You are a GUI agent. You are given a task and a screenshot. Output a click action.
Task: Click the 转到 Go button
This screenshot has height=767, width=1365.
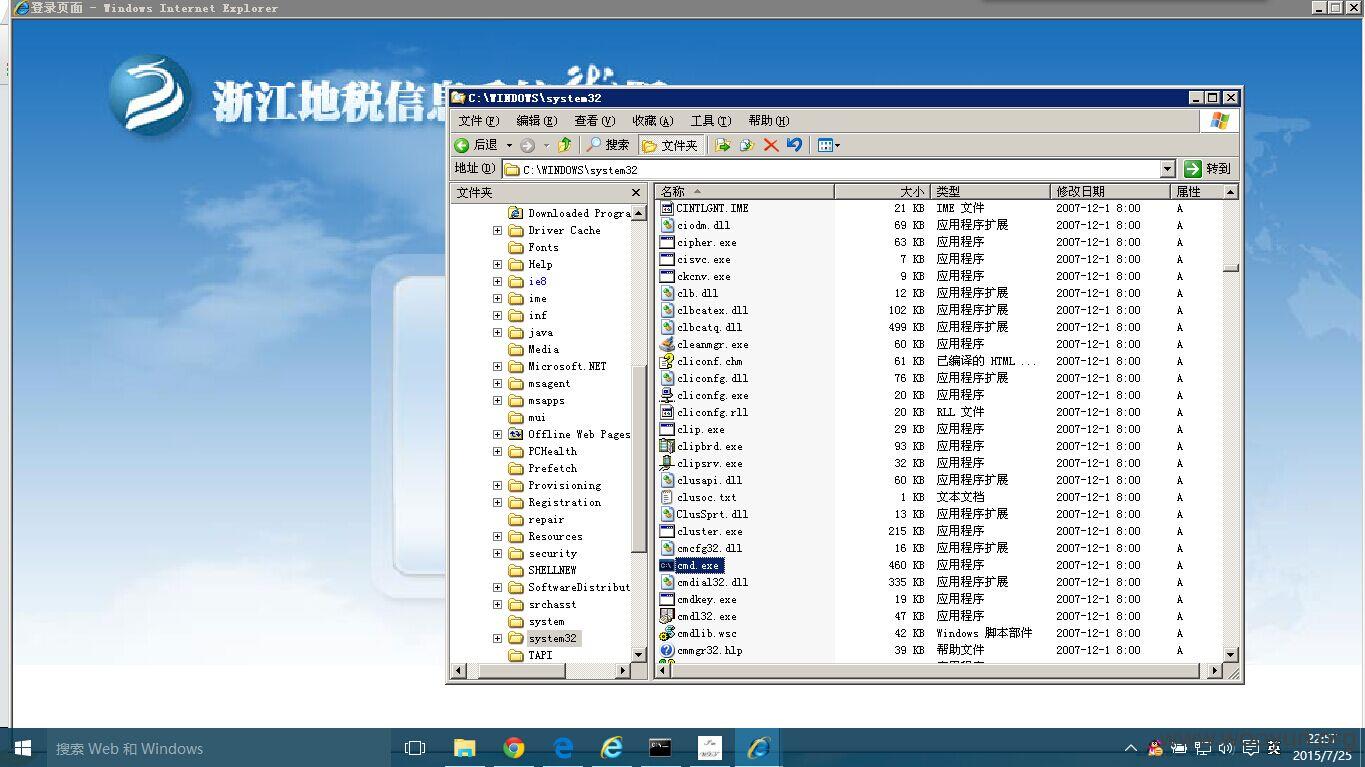pyautogui.click(x=1207, y=169)
